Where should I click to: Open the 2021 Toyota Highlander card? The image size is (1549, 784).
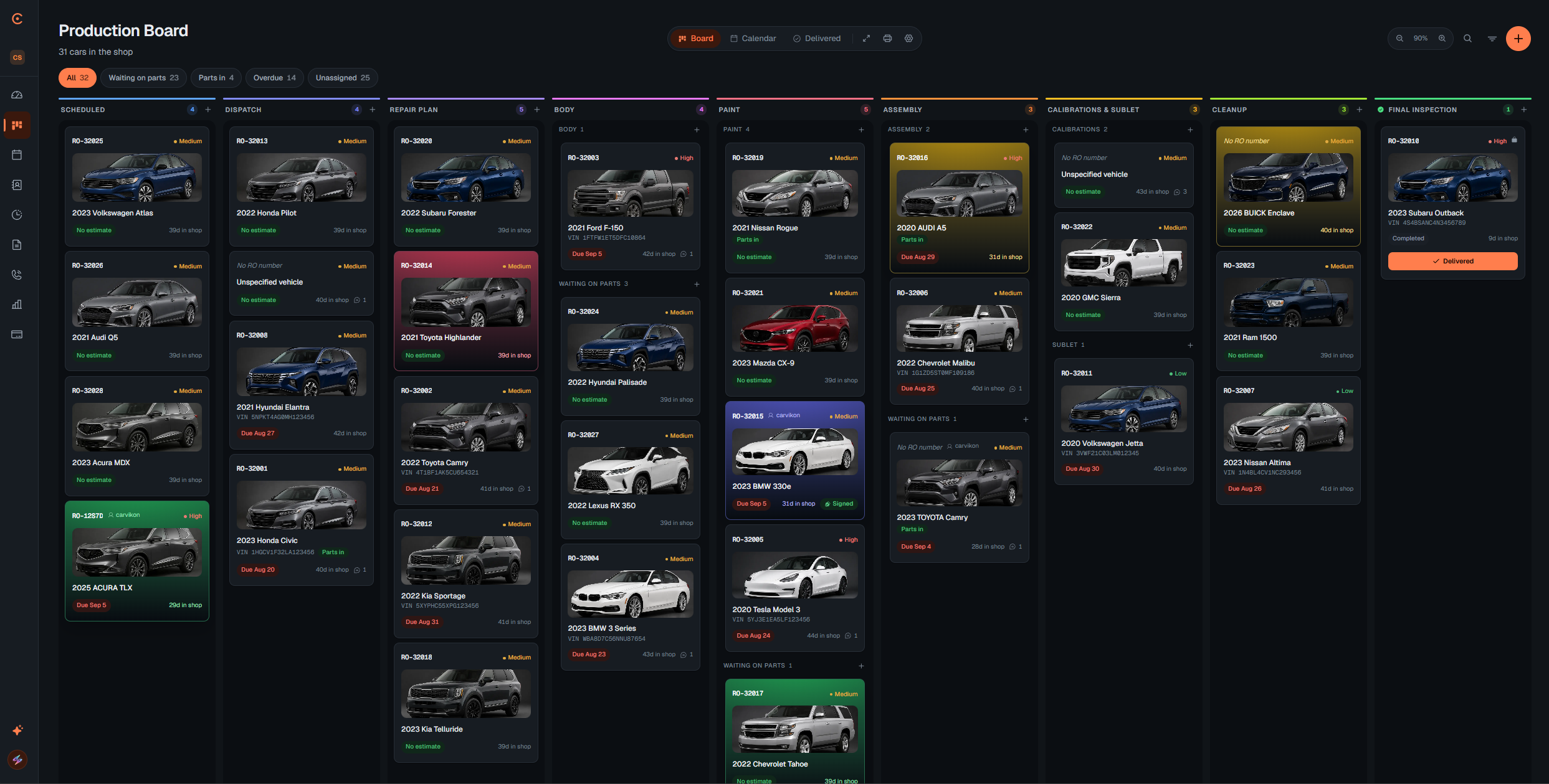click(x=465, y=311)
